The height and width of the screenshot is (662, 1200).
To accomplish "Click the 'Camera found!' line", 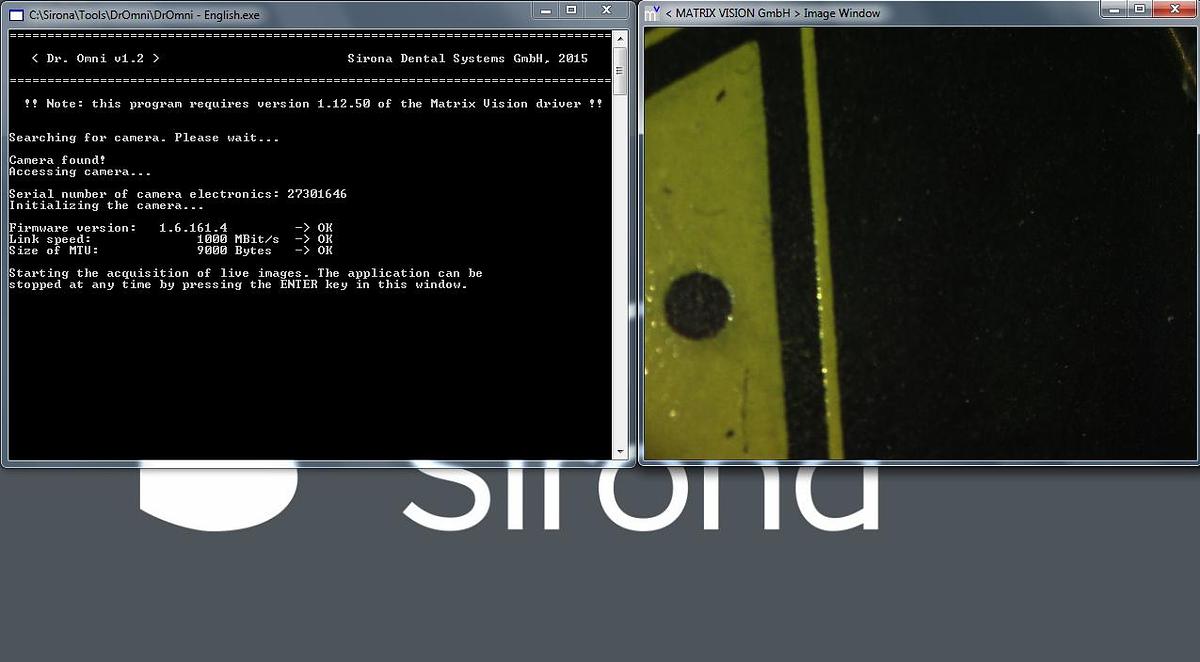I will (x=57, y=160).
